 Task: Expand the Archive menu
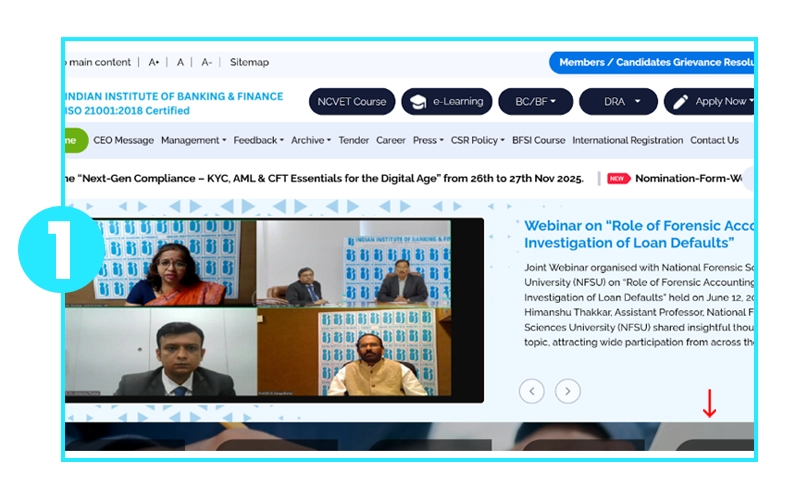pos(311,140)
